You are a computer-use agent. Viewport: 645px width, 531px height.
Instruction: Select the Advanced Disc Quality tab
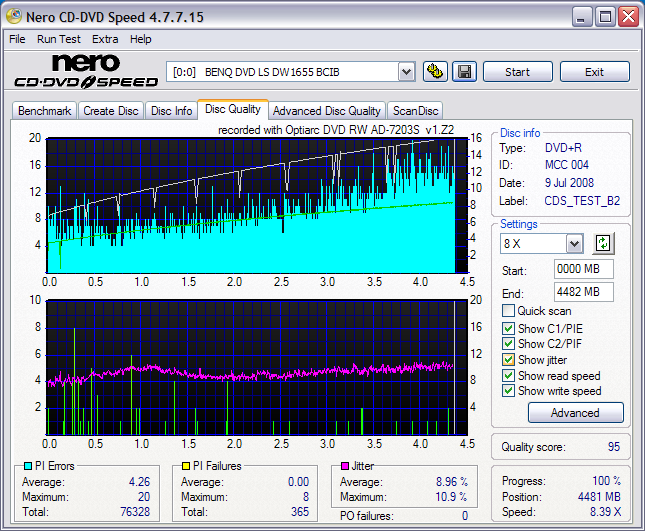tap(326, 111)
